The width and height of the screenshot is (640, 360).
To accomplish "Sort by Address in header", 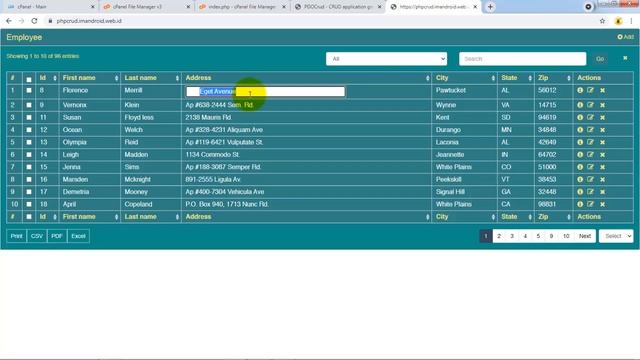I will 307,78.
